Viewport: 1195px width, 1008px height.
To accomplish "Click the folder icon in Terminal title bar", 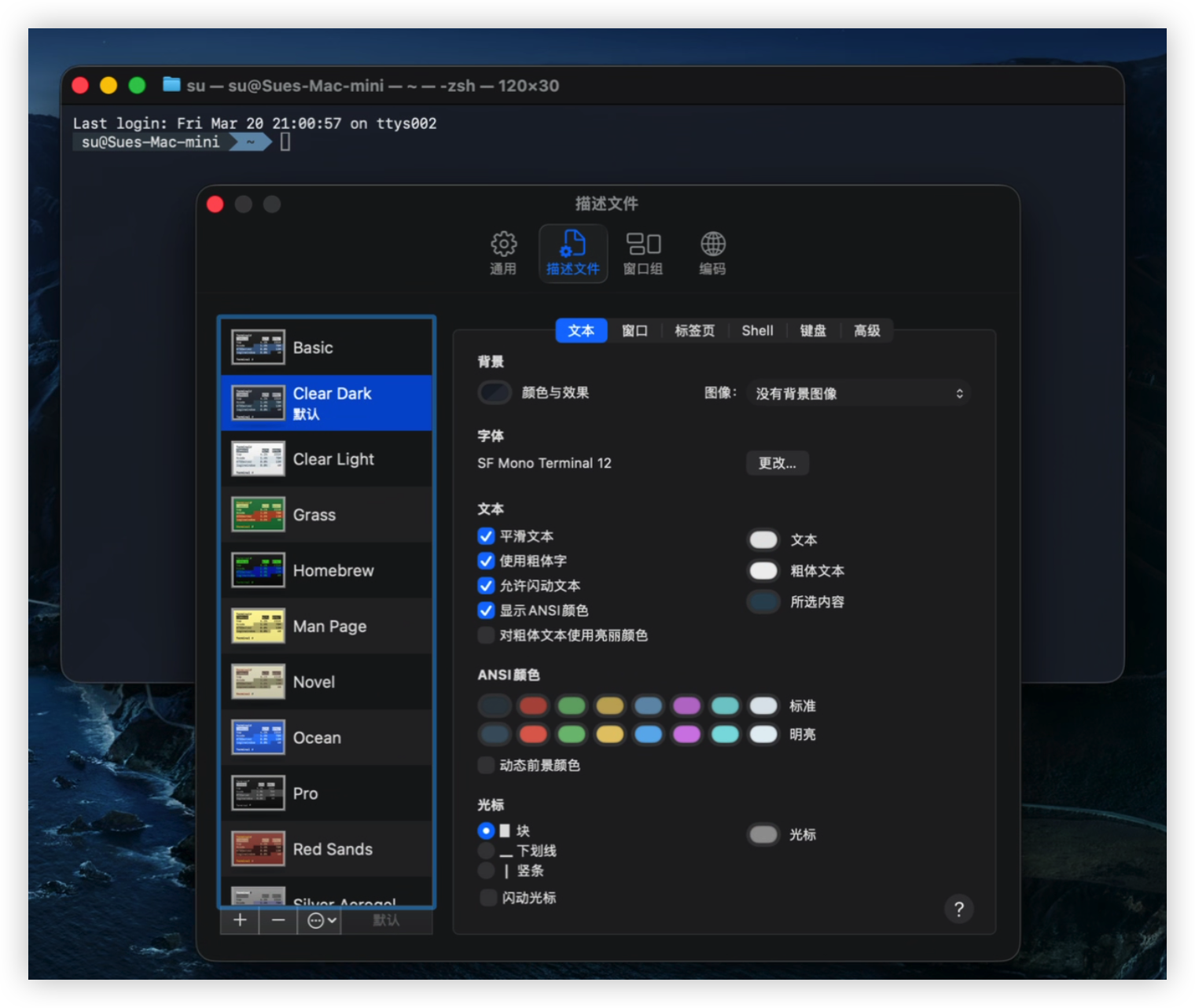I will pos(171,85).
